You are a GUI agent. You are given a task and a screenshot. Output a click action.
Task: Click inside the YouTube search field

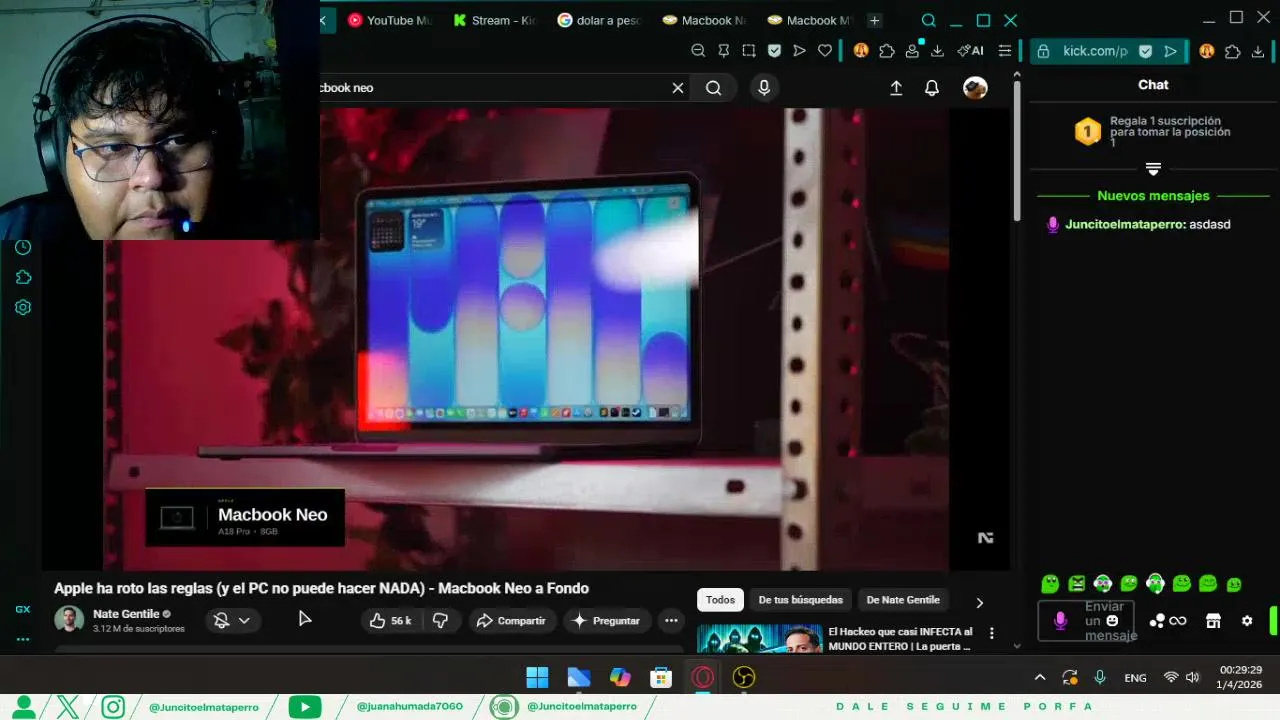493,88
